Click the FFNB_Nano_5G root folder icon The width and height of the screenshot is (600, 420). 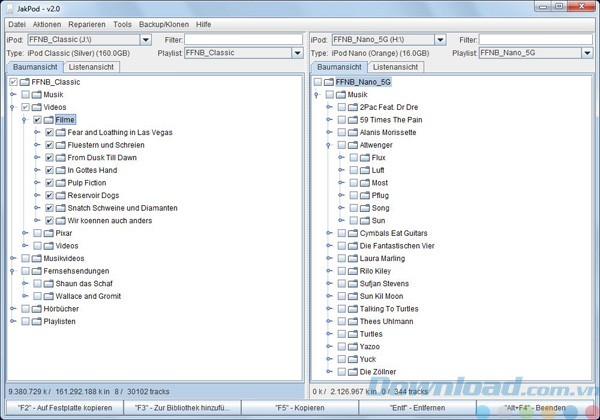pos(327,82)
